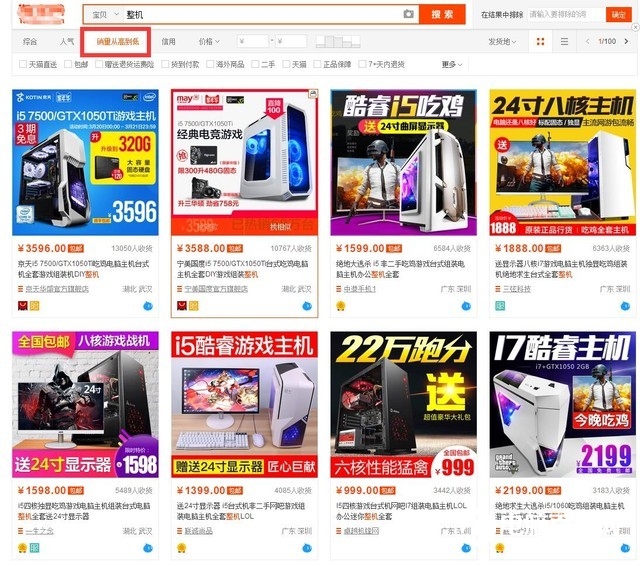This screenshot has width=640, height=566.
Task: Open the 22万跑分 product thumbnail
Action: (403, 404)
